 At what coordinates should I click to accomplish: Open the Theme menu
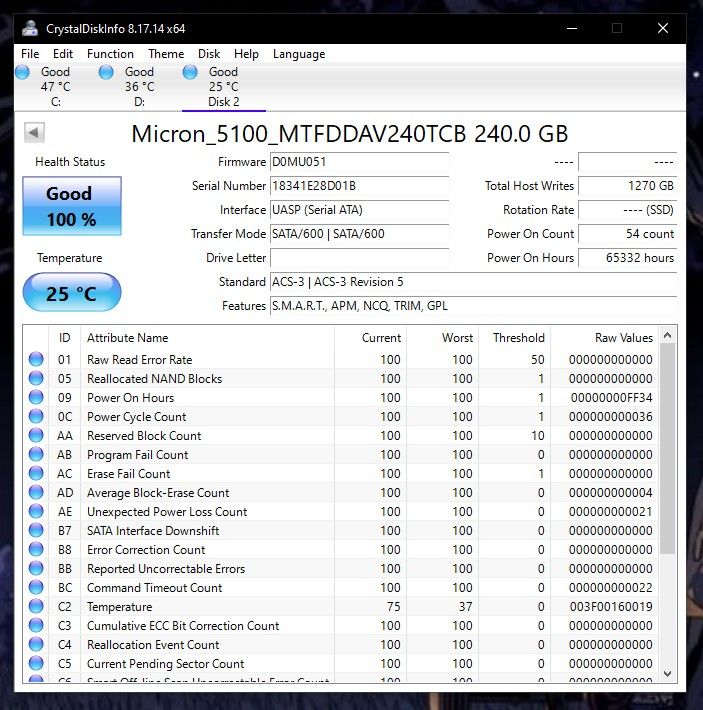pyautogui.click(x=166, y=54)
